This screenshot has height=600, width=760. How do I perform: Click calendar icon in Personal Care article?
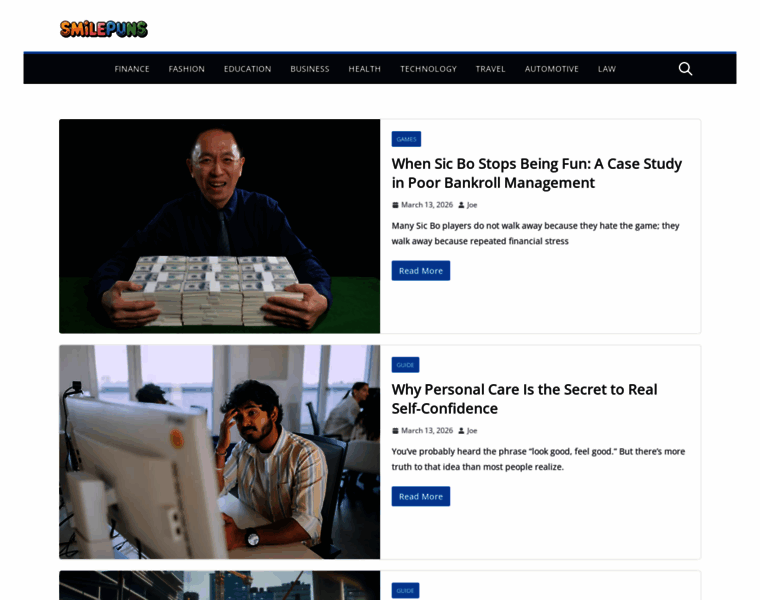click(395, 431)
